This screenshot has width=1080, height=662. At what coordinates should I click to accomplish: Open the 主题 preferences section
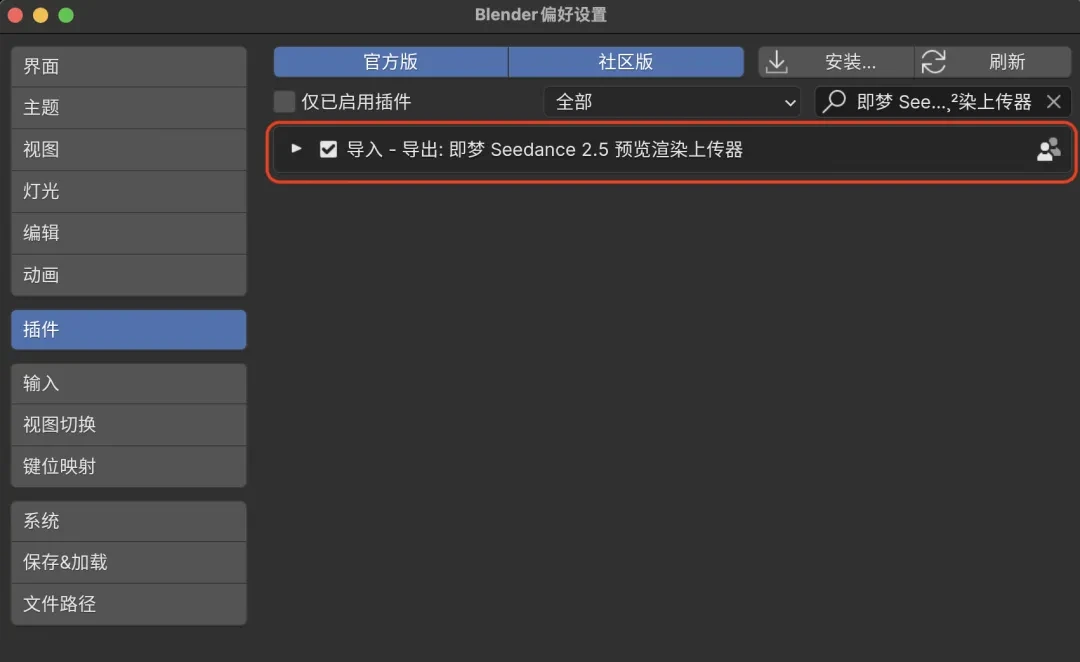click(x=129, y=107)
